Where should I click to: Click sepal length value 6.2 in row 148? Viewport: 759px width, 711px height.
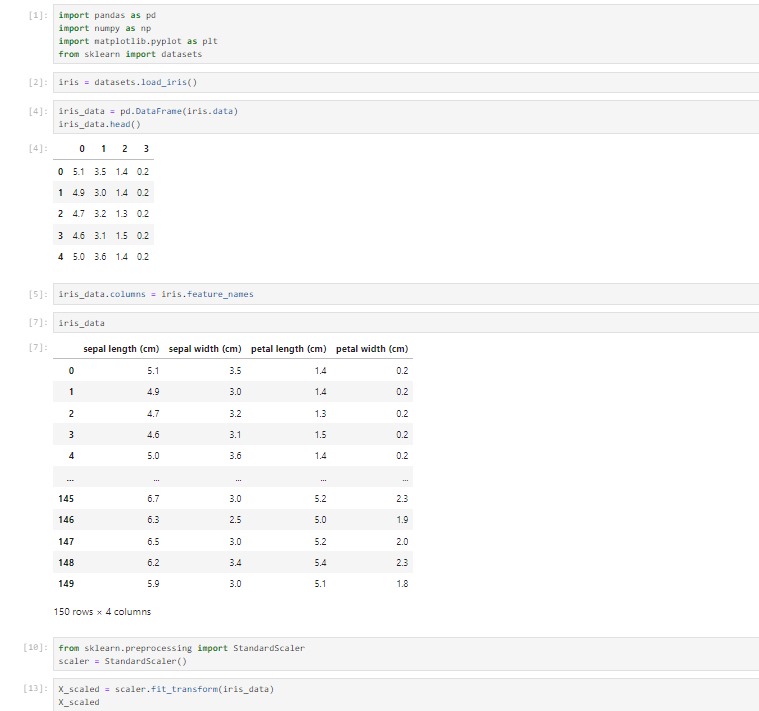click(153, 562)
